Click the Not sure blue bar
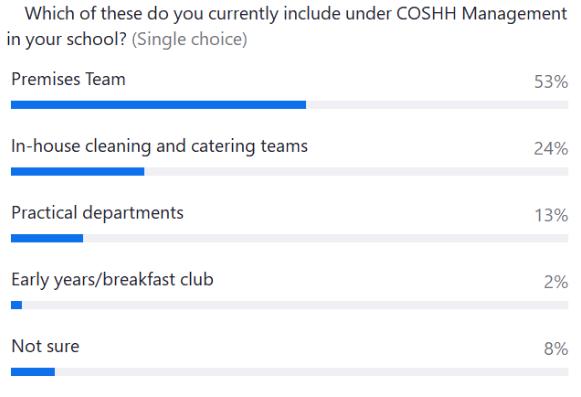 point(33,372)
